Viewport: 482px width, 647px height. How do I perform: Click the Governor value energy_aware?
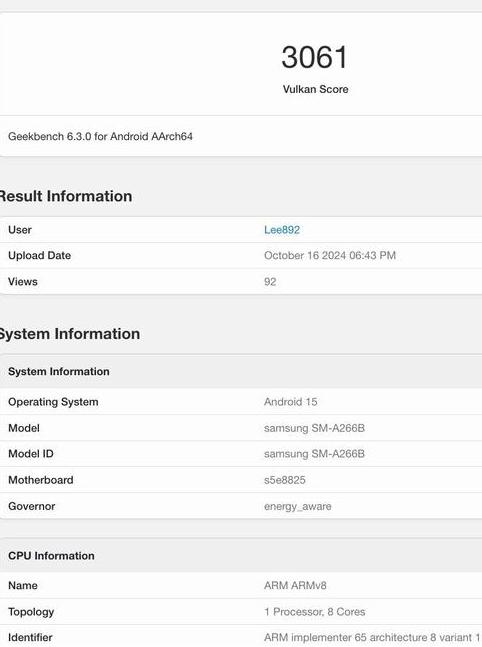point(298,506)
